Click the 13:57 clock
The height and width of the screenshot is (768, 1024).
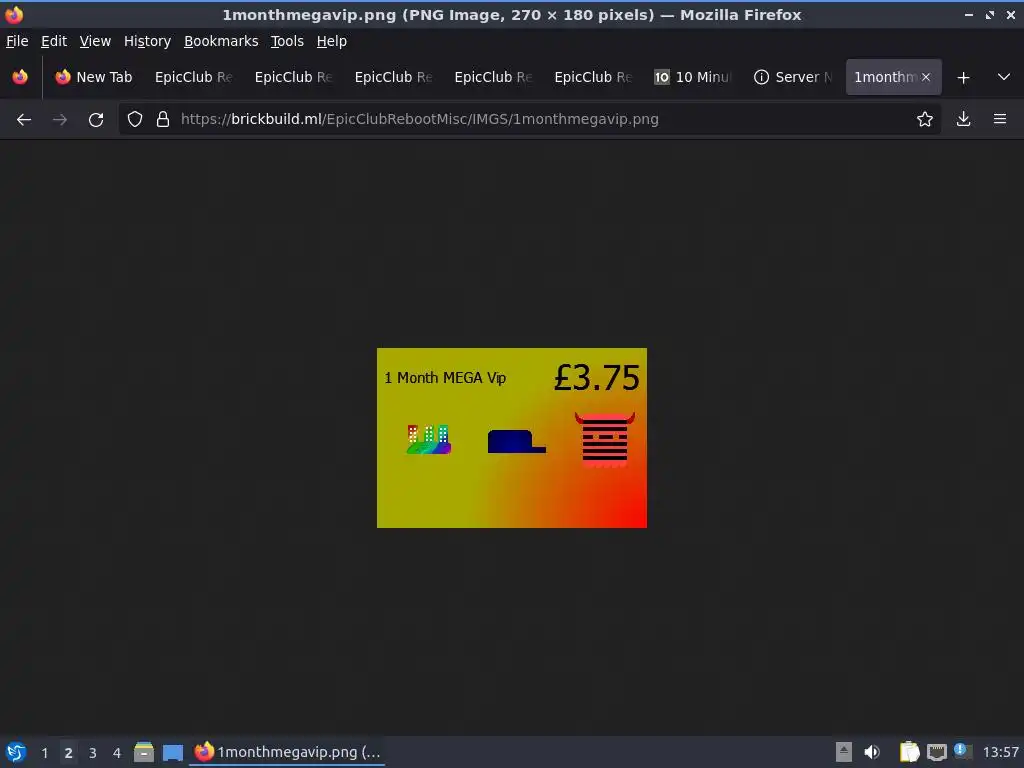point(1000,752)
